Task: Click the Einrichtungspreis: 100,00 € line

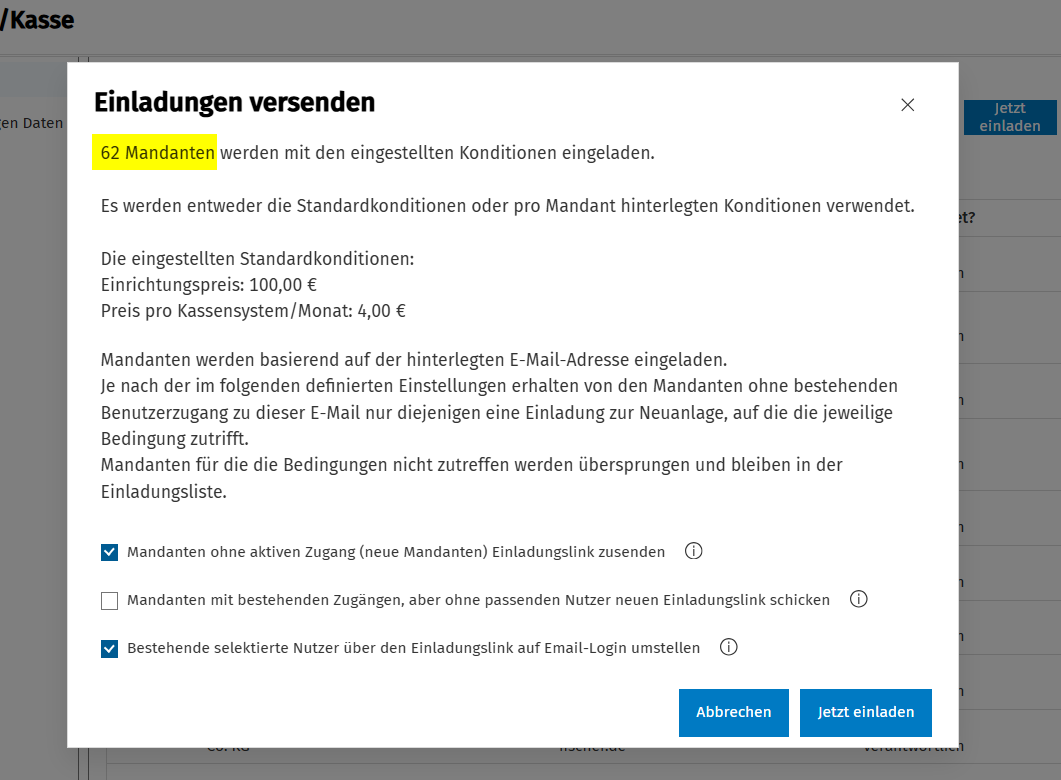Action: [208, 285]
